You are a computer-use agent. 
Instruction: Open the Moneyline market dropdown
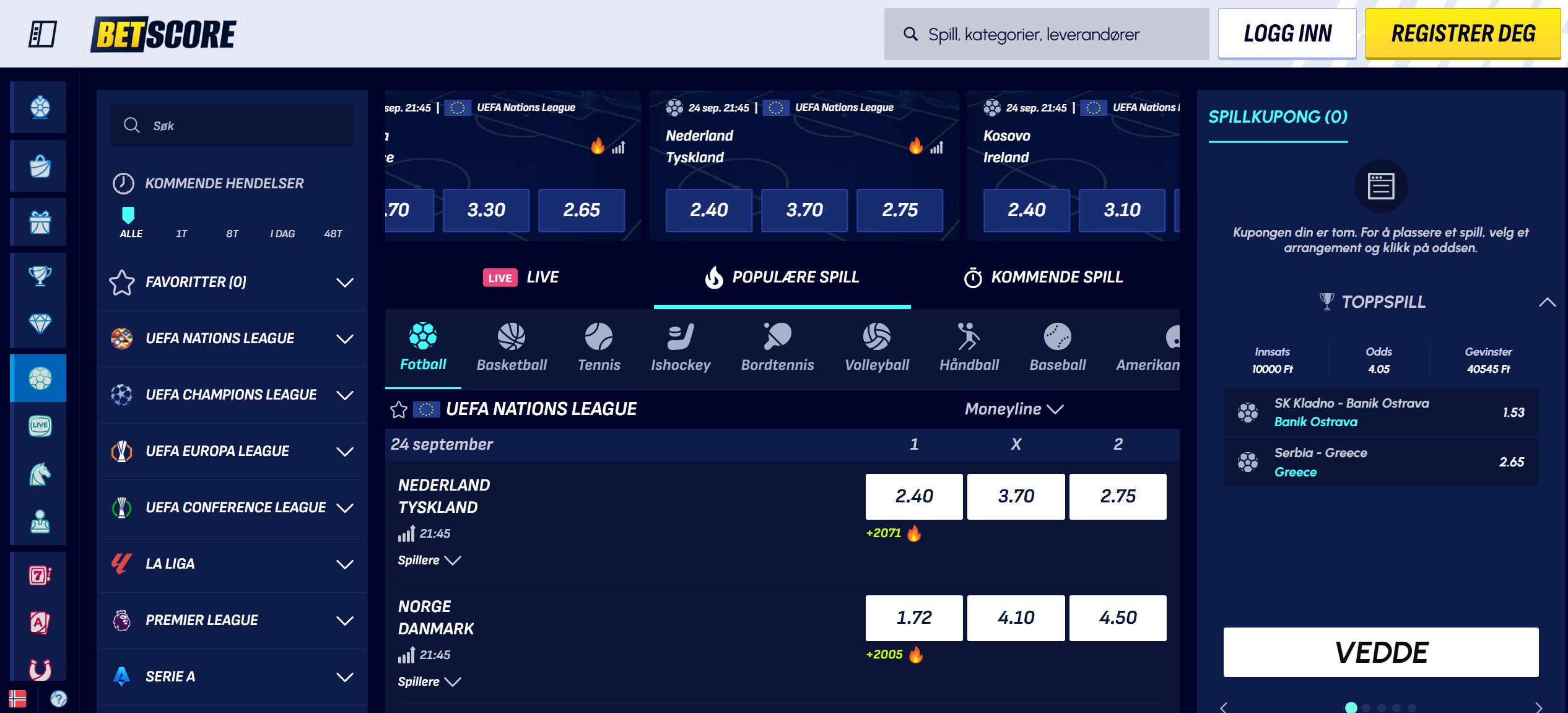(x=1014, y=409)
